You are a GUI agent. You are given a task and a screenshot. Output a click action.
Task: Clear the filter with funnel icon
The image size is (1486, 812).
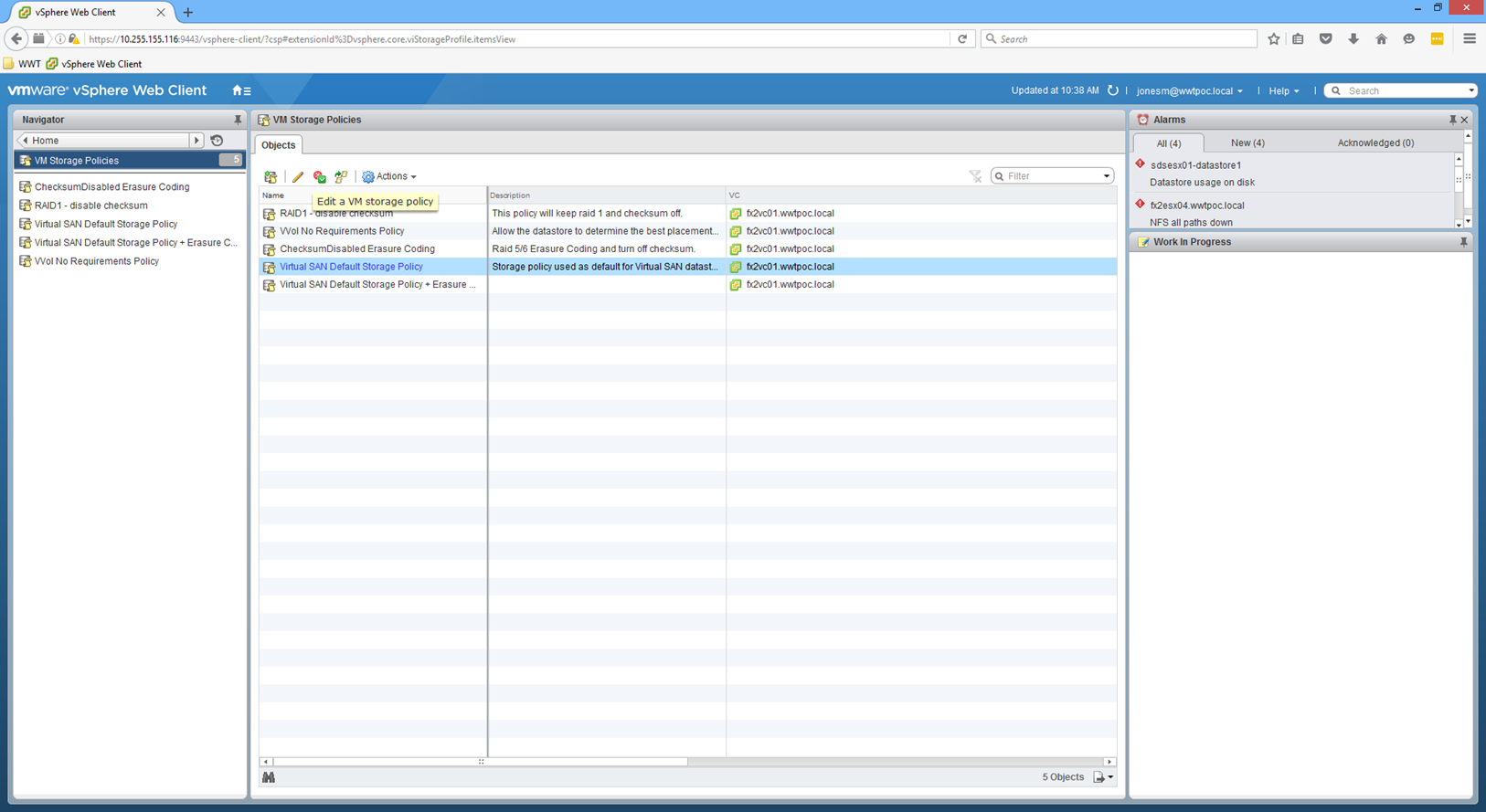(x=975, y=176)
